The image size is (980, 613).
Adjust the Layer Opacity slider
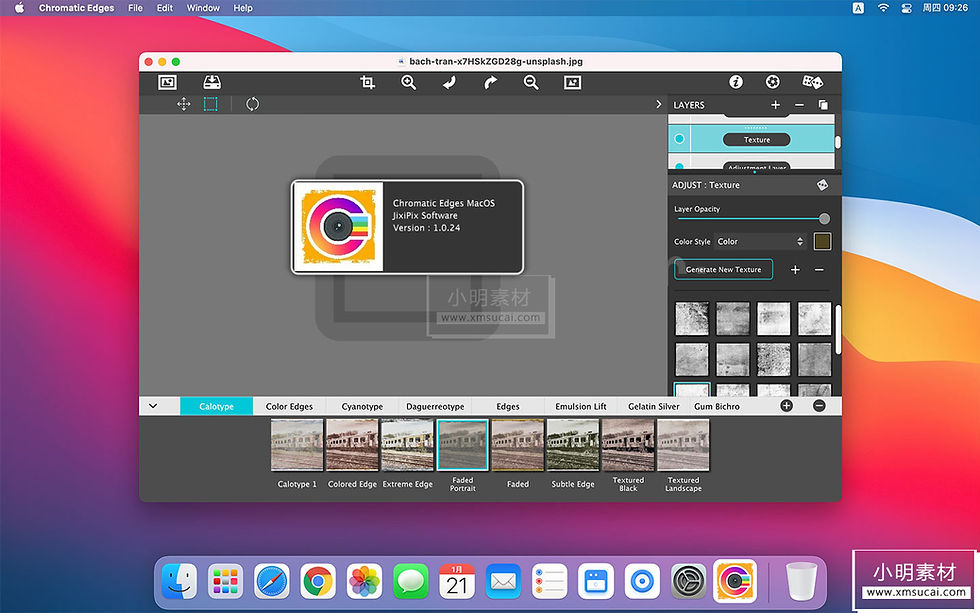pyautogui.click(x=754, y=219)
